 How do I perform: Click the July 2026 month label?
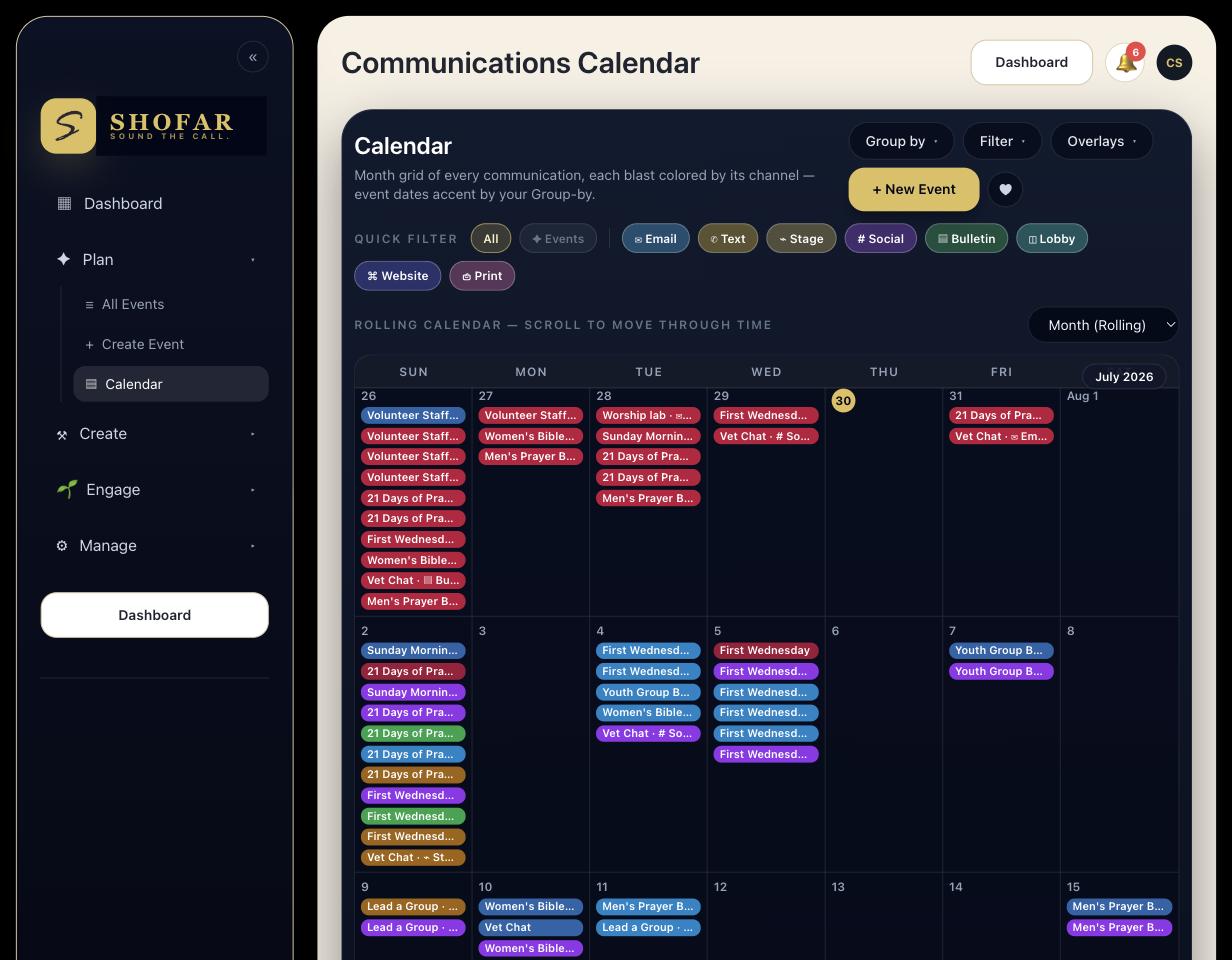tap(1124, 377)
